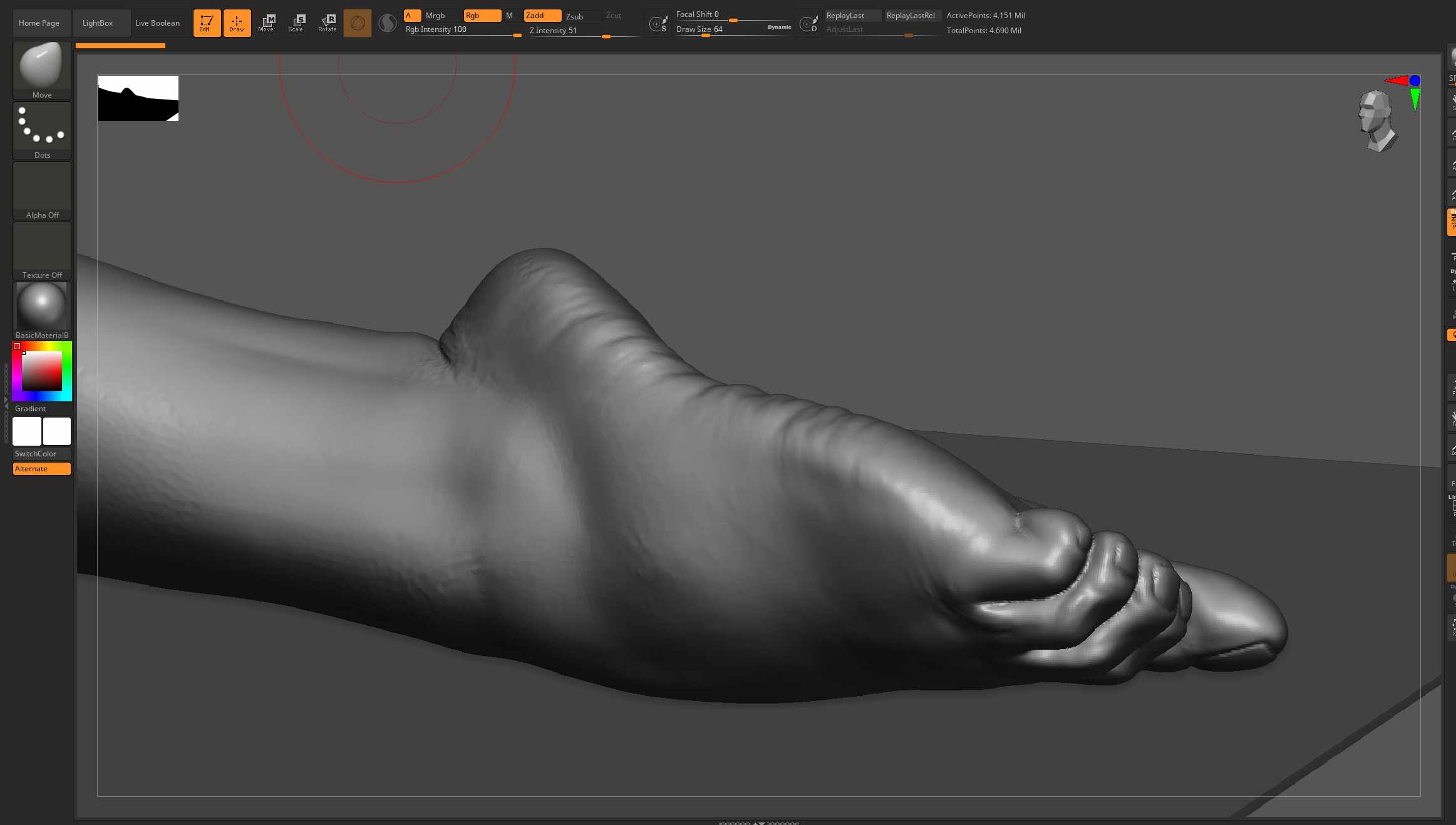Image resolution: width=1456 pixels, height=825 pixels.
Task: Select the Scale transform icon
Action: [x=297, y=23]
